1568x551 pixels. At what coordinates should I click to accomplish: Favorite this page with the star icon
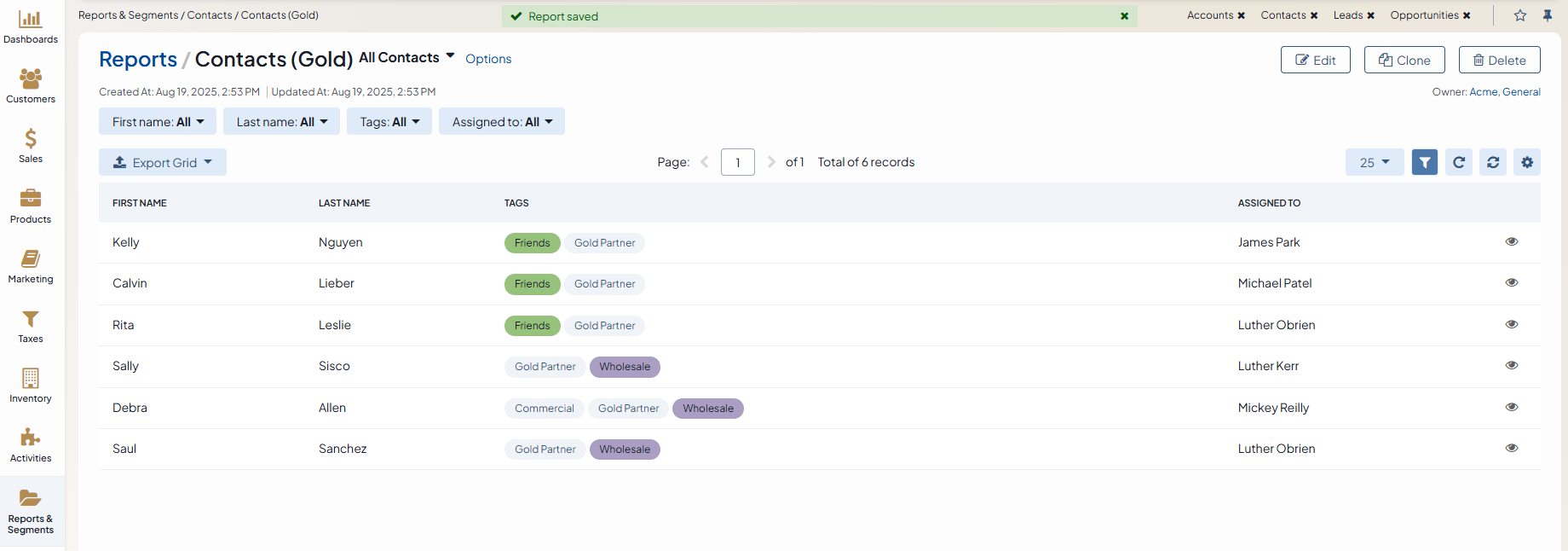(1519, 15)
